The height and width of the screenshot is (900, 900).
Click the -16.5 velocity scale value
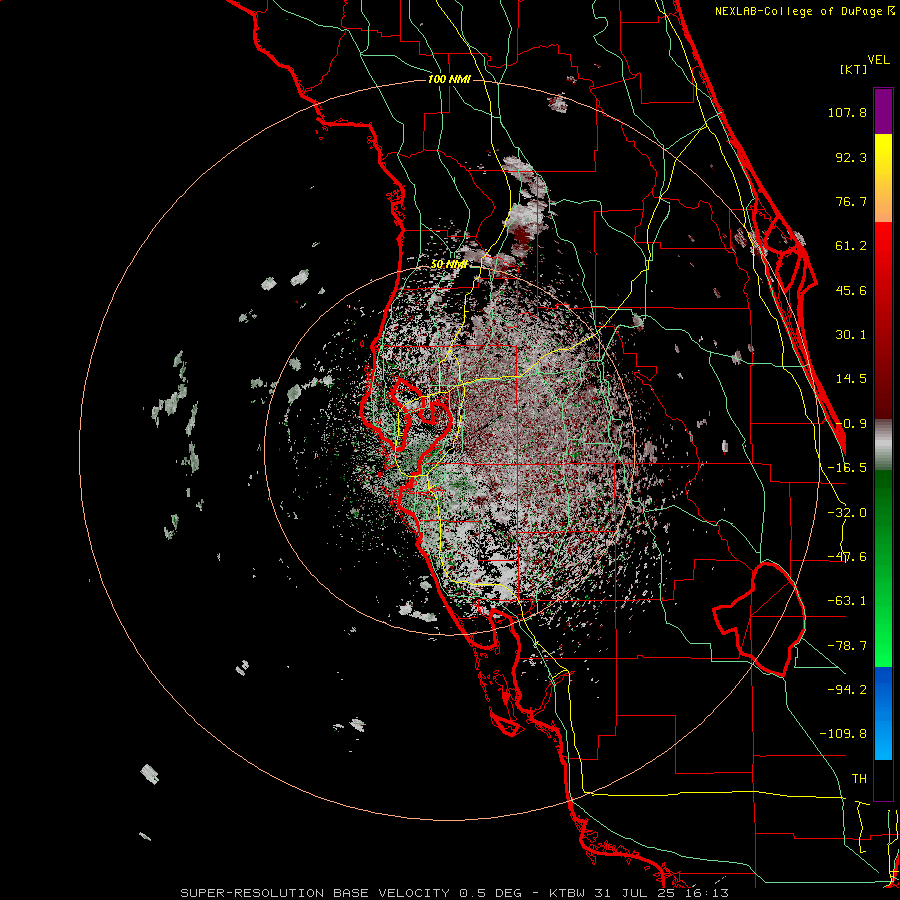tap(847, 468)
